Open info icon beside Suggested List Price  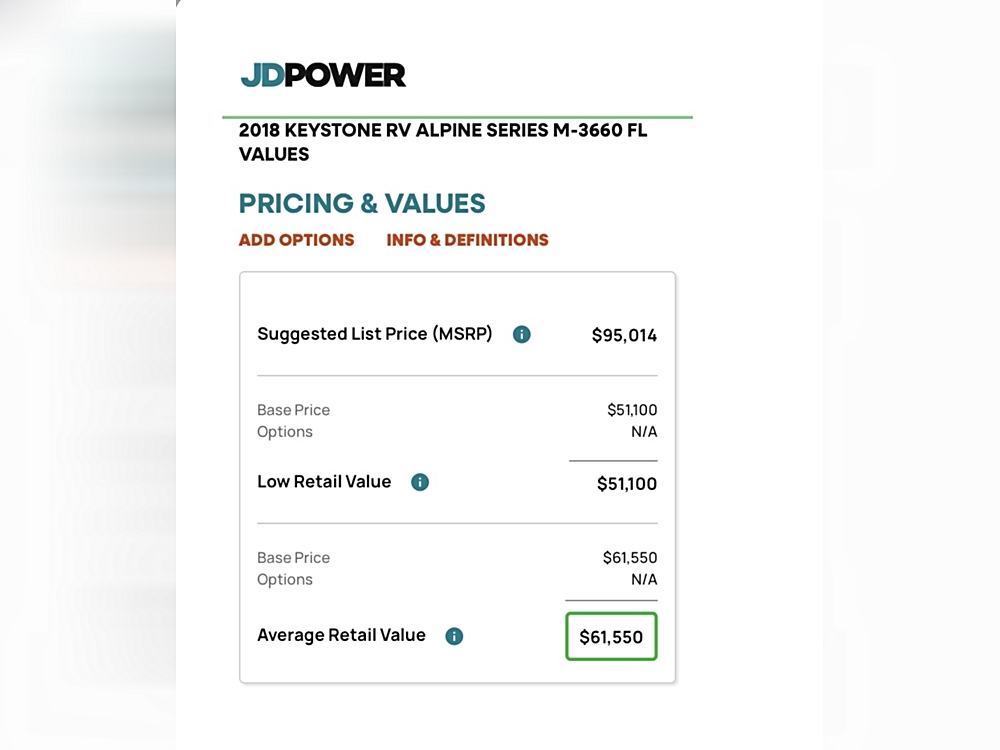click(521, 335)
